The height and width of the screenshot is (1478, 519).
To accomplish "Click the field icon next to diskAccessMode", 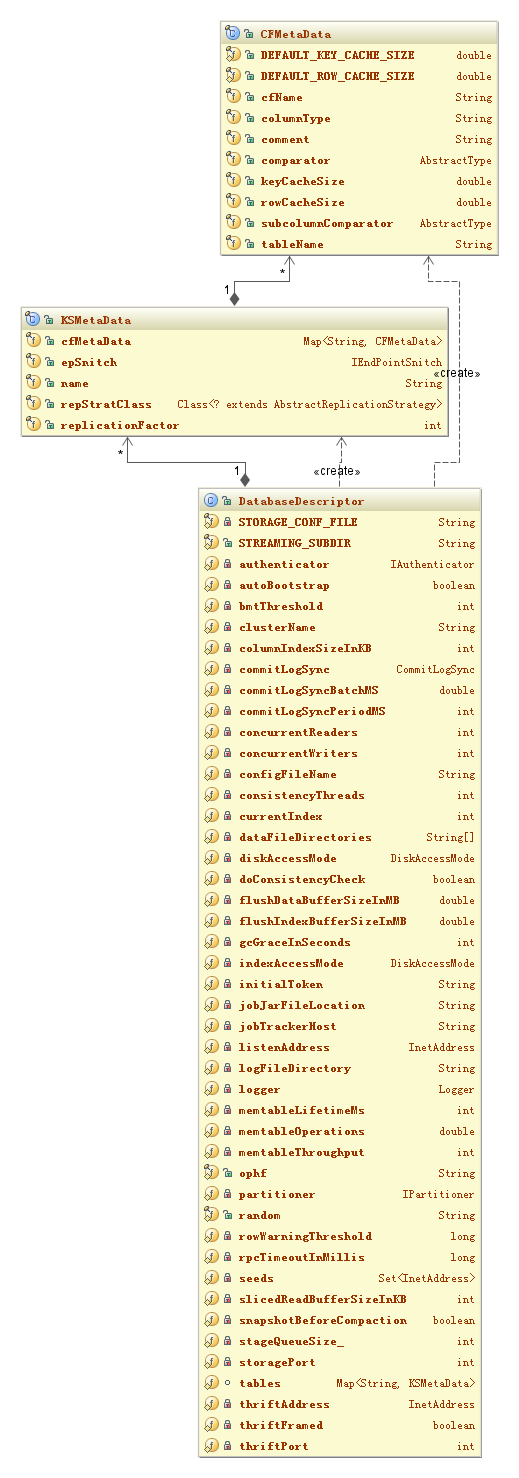I will (210, 858).
